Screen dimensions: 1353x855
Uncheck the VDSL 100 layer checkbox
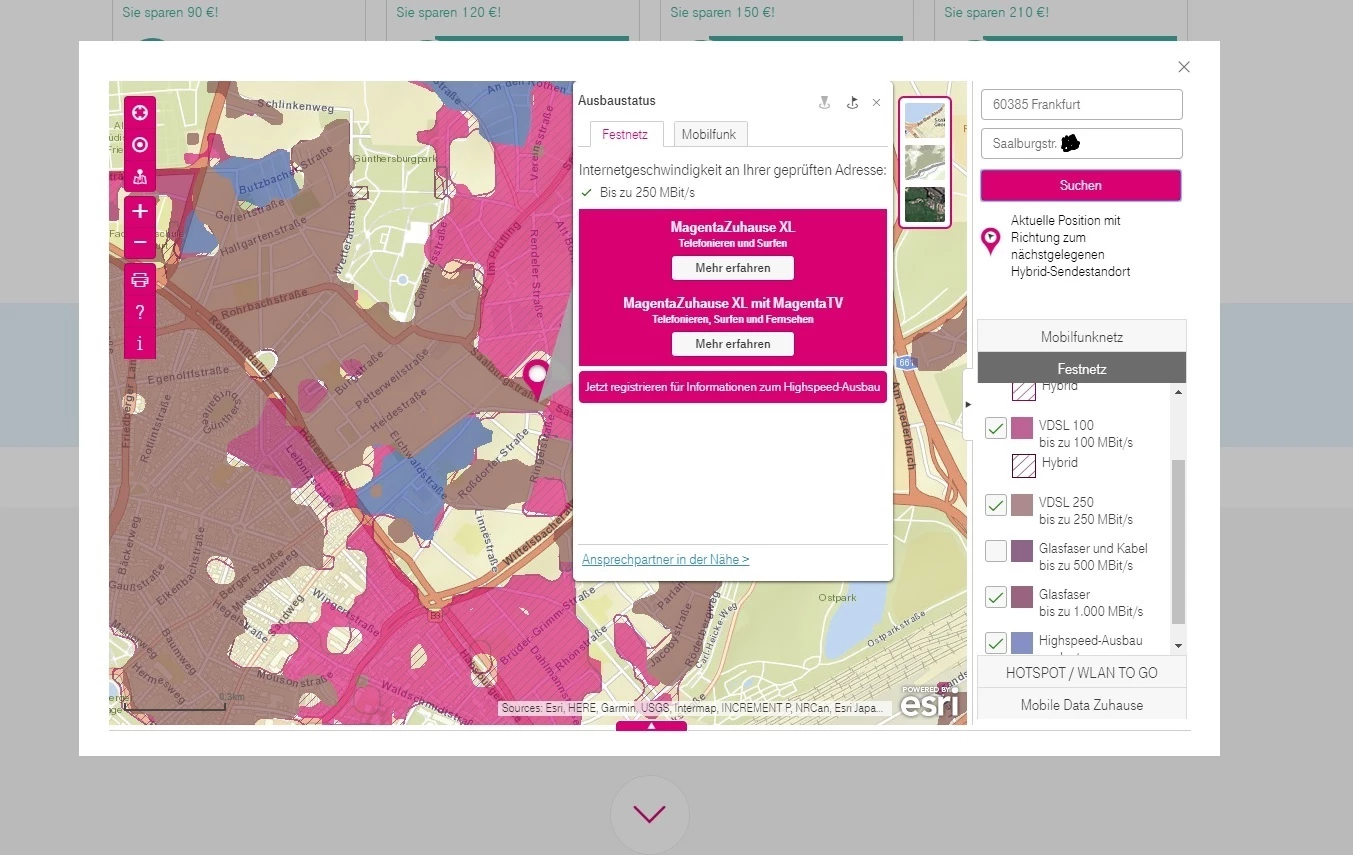pyautogui.click(x=996, y=428)
